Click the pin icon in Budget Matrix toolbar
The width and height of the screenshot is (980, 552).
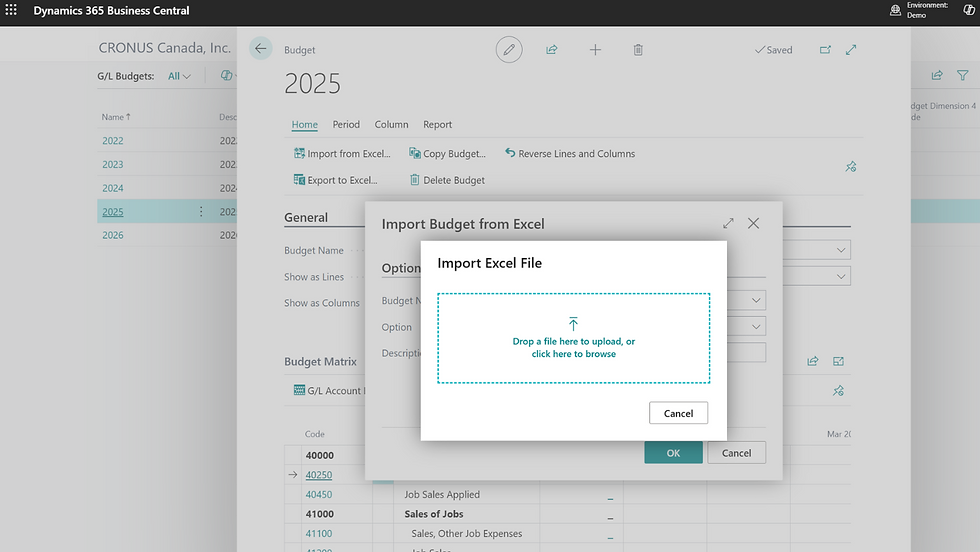coord(838,391)
